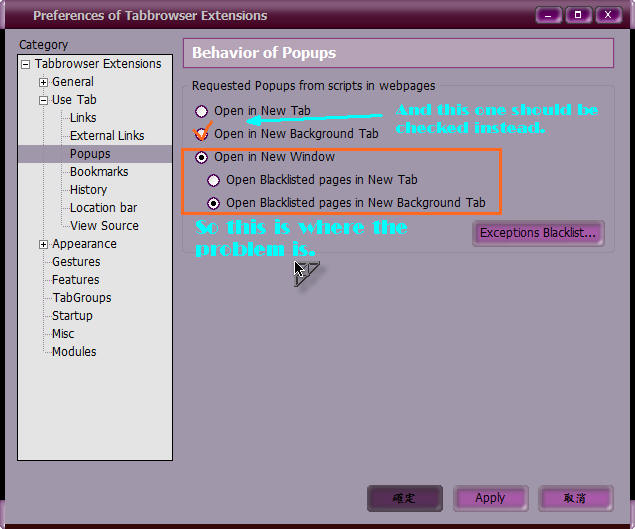Open the Exceptions Blacklist dialog
Viewport: 635px width, 529px height.
click(x=538, y=233)
